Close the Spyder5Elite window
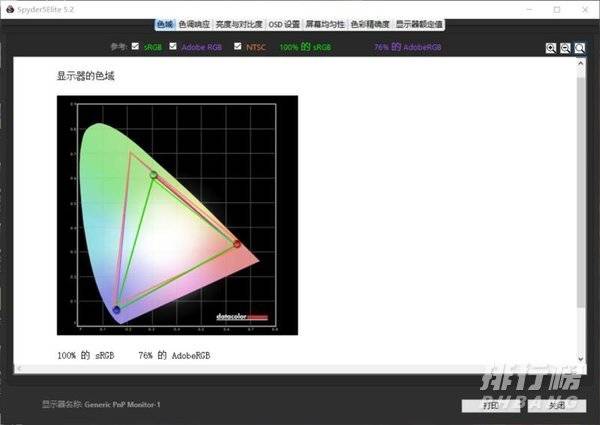The image size is (600, 425). 585,10
